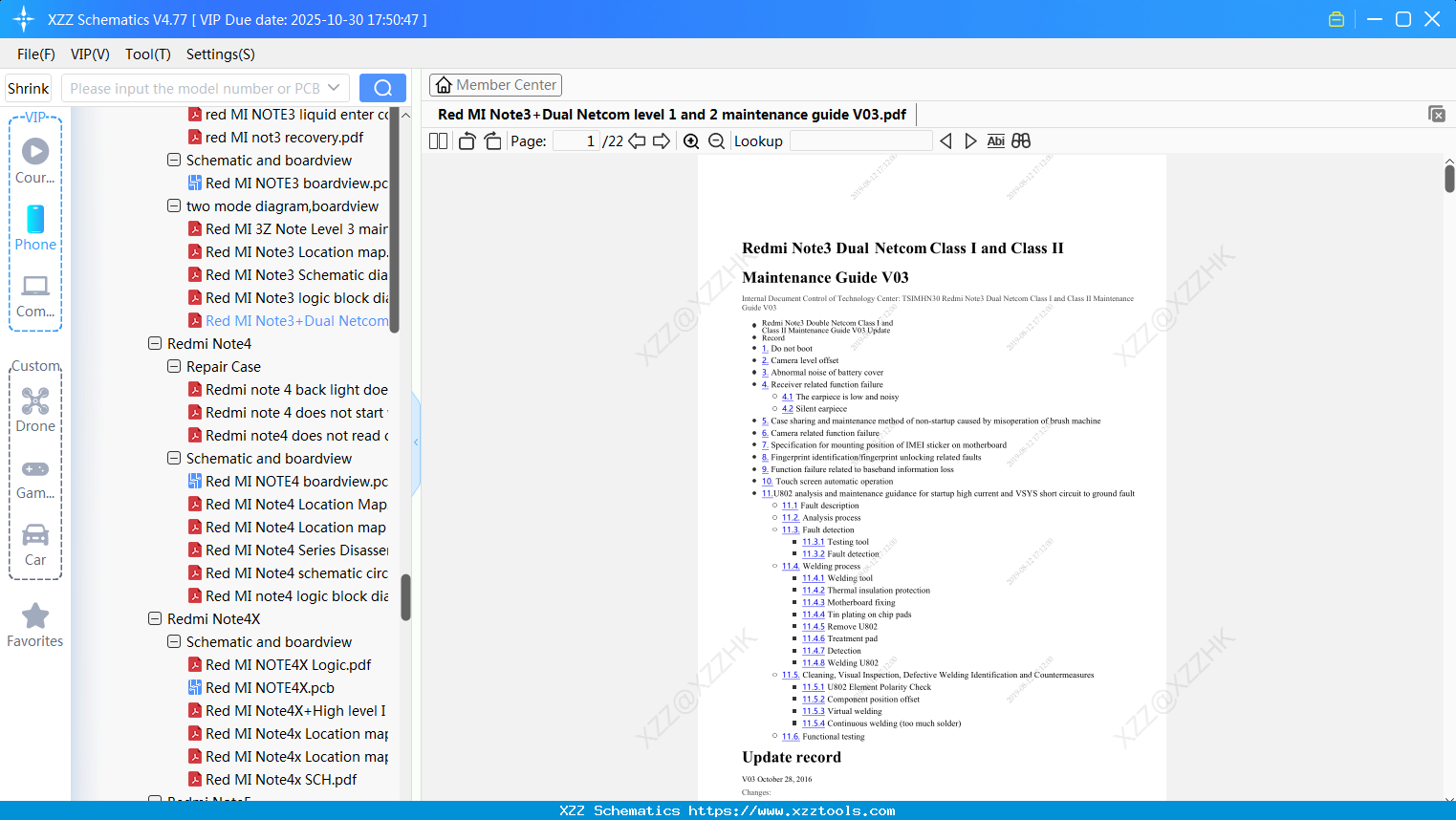
Task: Open Red MI Note4x SCH.pdf
Action: point(272,779)
